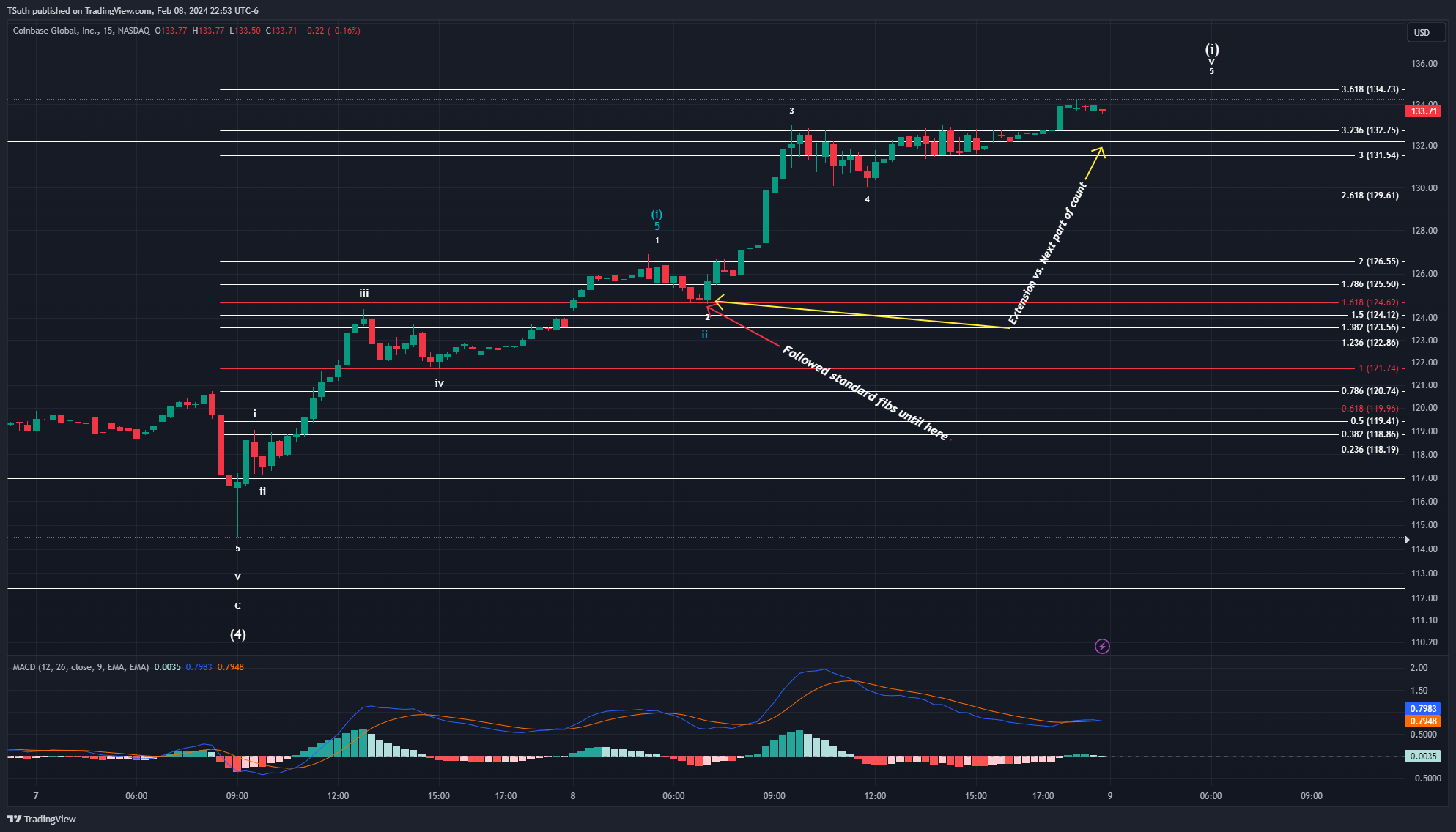Click the wave label 3 at the 132.75 high
1456x832 pixels.
point(791,111)
